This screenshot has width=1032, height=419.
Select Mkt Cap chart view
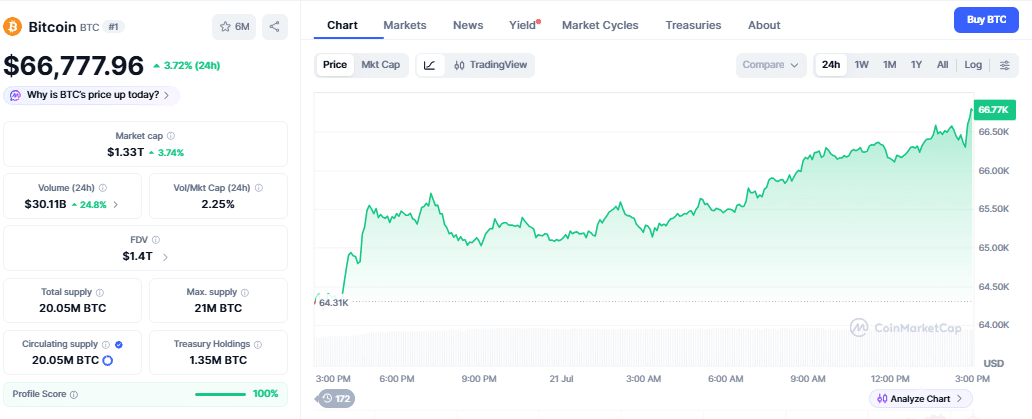[380, 65]
